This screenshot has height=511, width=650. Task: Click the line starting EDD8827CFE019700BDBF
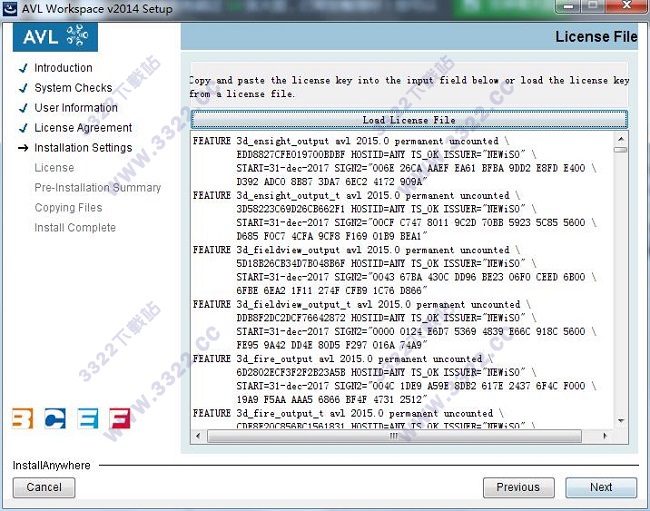pyautogui.click(x=387, y=155)
